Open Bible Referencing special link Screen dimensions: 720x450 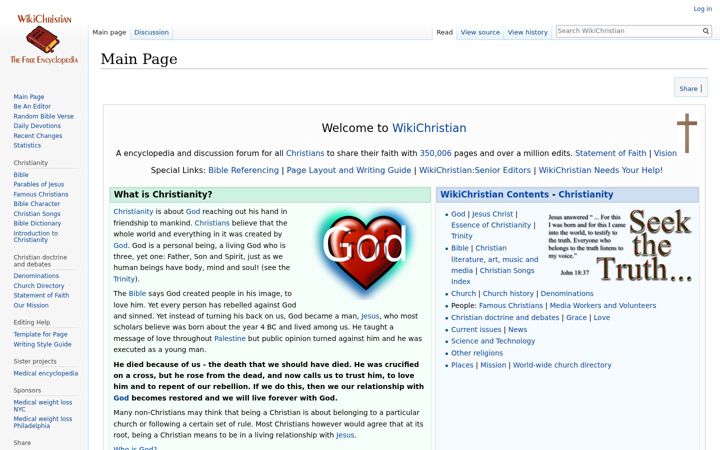243,170
